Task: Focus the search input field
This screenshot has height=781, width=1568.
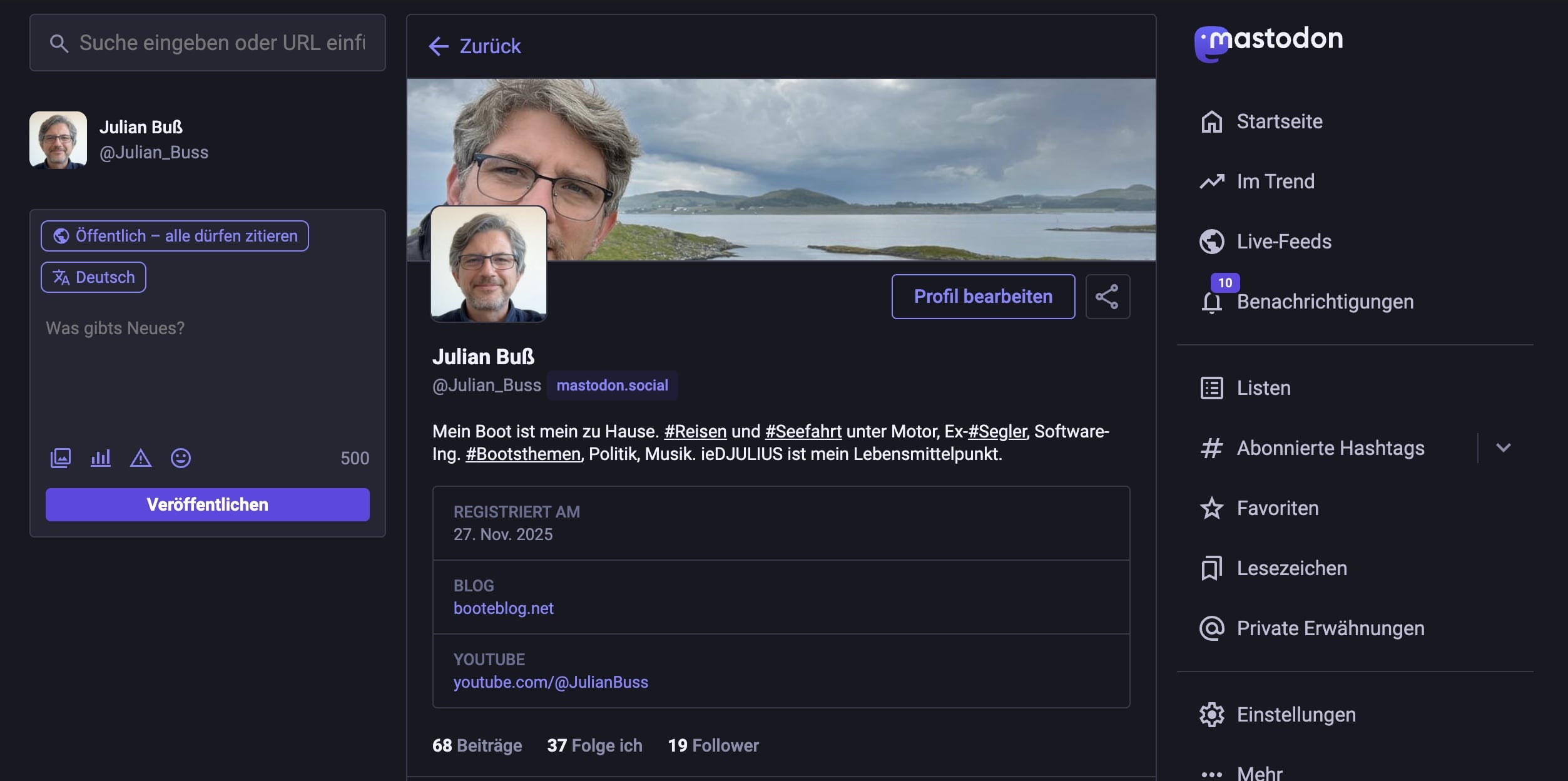Action: click(221, 43)
